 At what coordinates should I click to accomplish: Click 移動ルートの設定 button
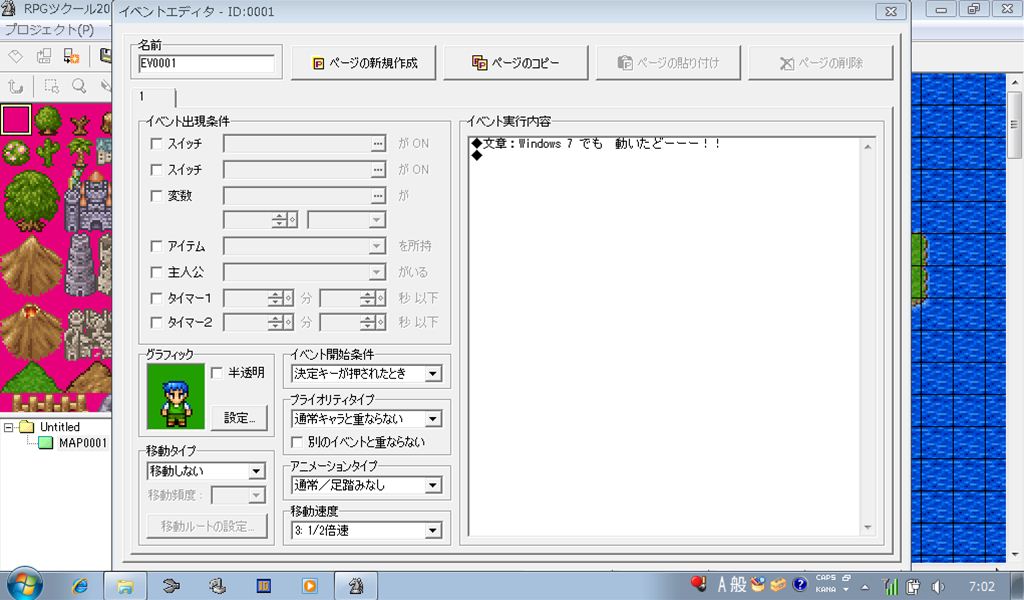click(x=206, y=526)
